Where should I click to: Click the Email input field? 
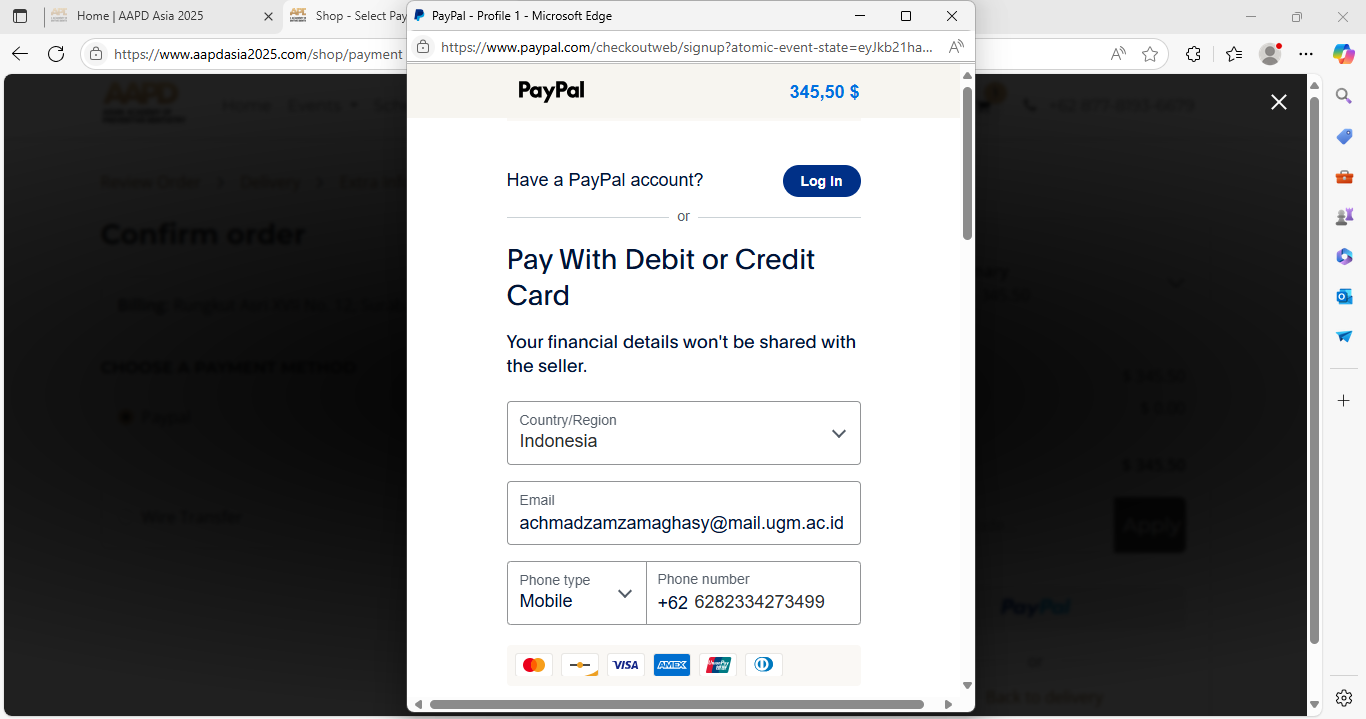[684, 513]
